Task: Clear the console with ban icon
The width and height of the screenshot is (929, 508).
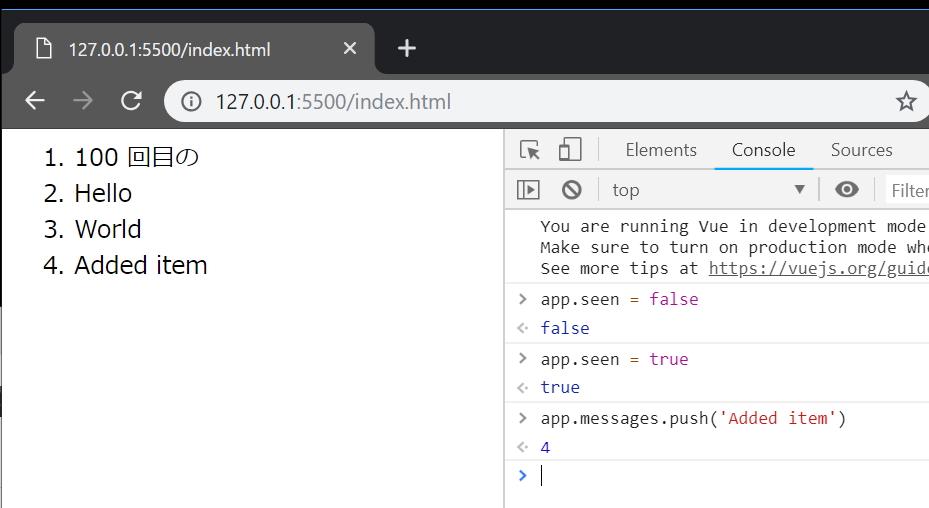Action: (x=572, y=190)
